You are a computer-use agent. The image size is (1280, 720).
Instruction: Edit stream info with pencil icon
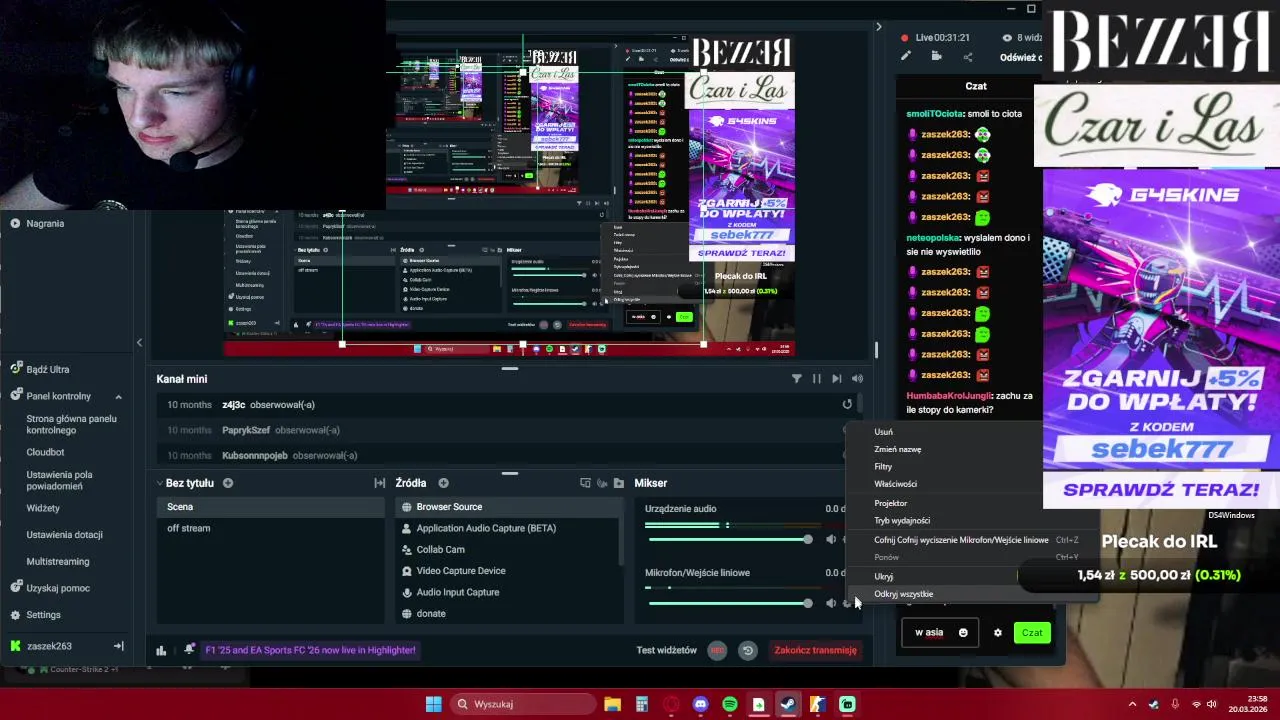[x=906, y=56]
